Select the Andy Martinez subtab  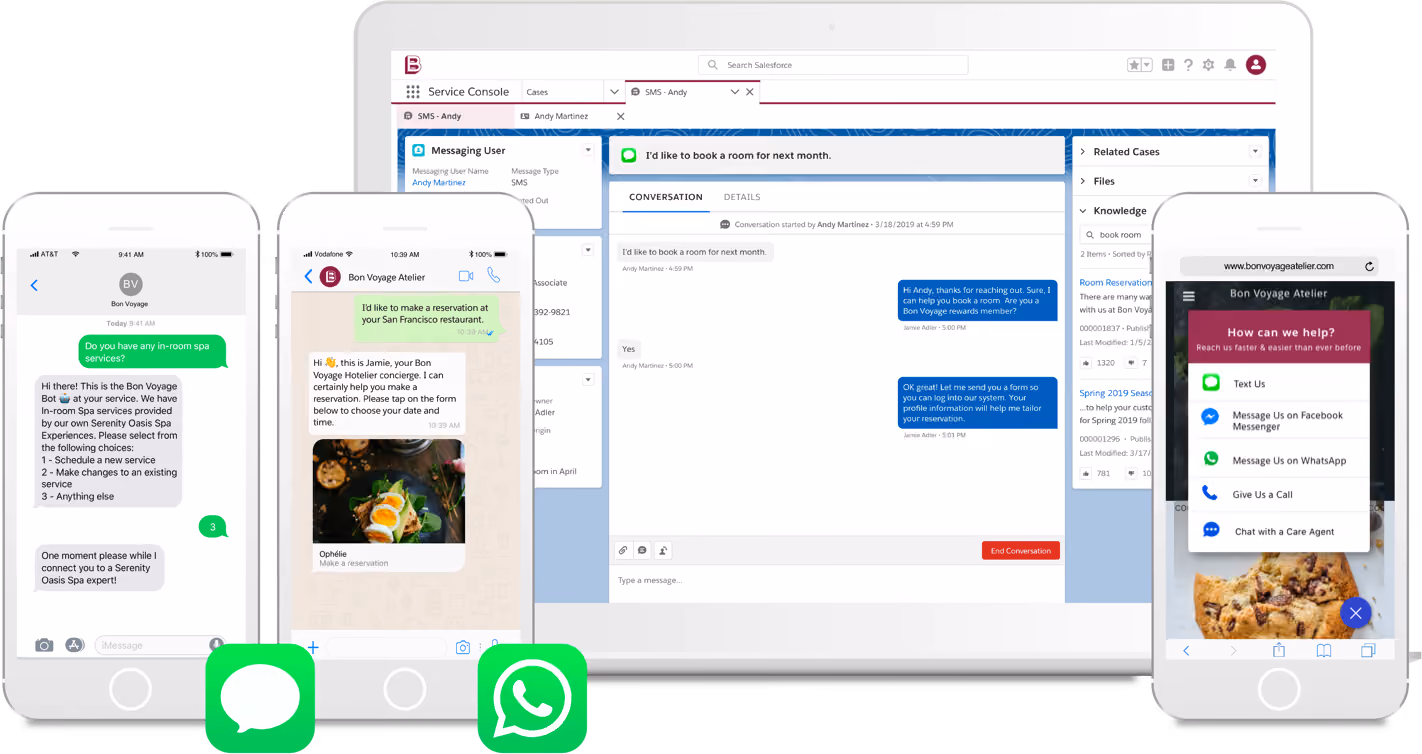click(561, 116)
